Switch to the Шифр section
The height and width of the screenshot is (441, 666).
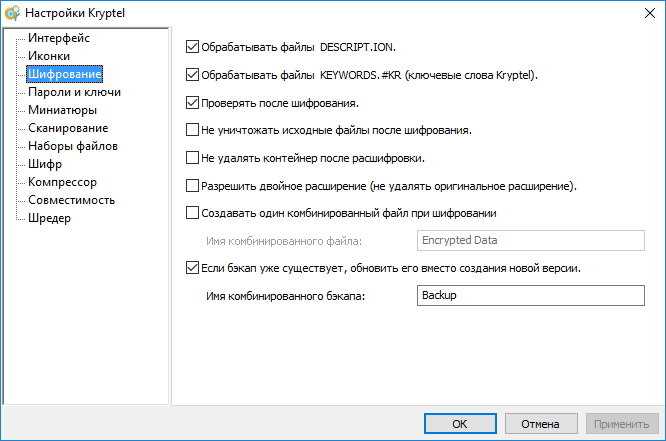coord(46,164)
